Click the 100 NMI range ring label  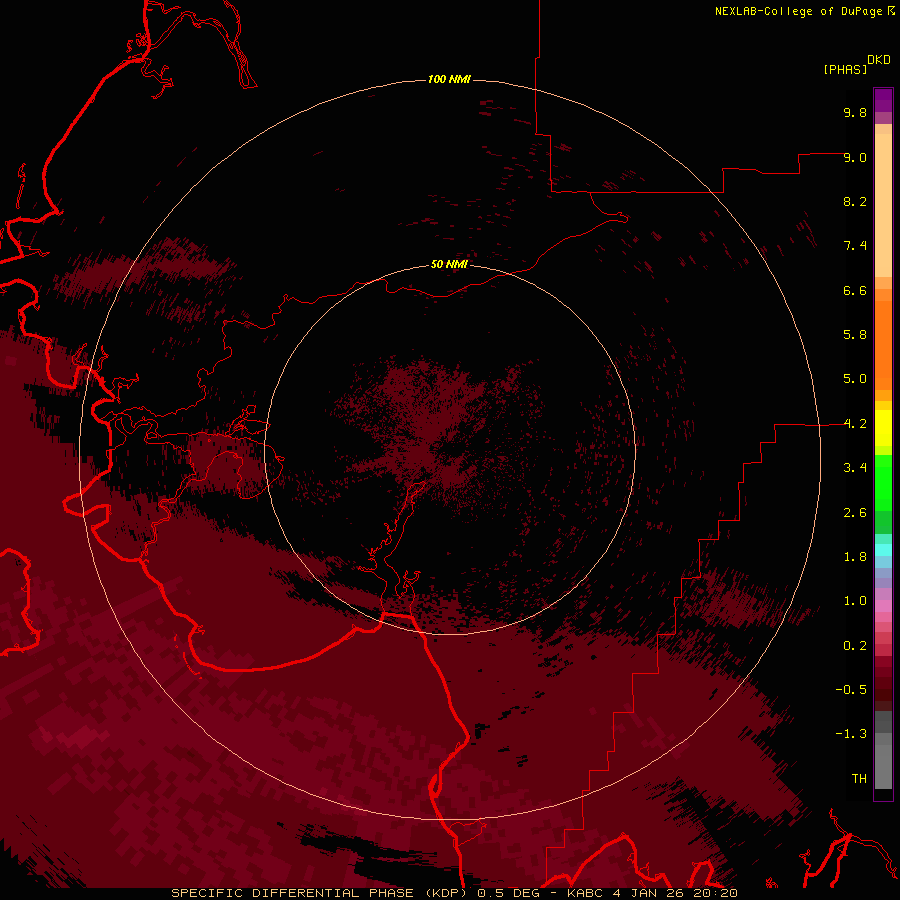coord(449,79)
